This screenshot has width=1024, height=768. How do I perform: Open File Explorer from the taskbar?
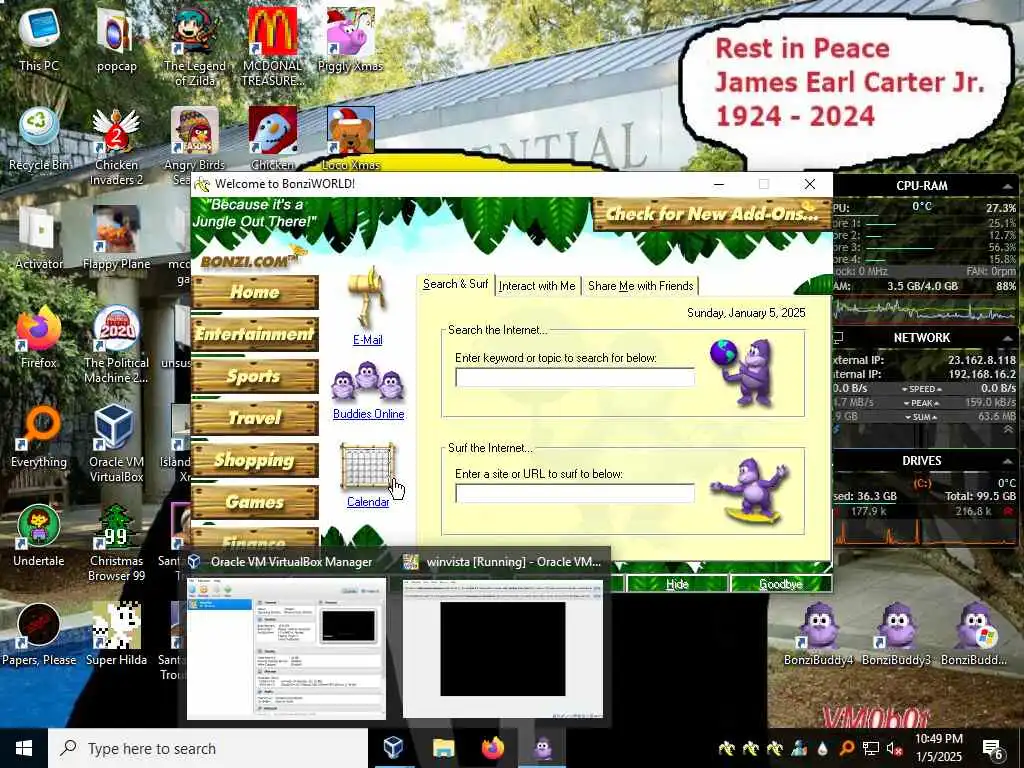pos(443,748)
